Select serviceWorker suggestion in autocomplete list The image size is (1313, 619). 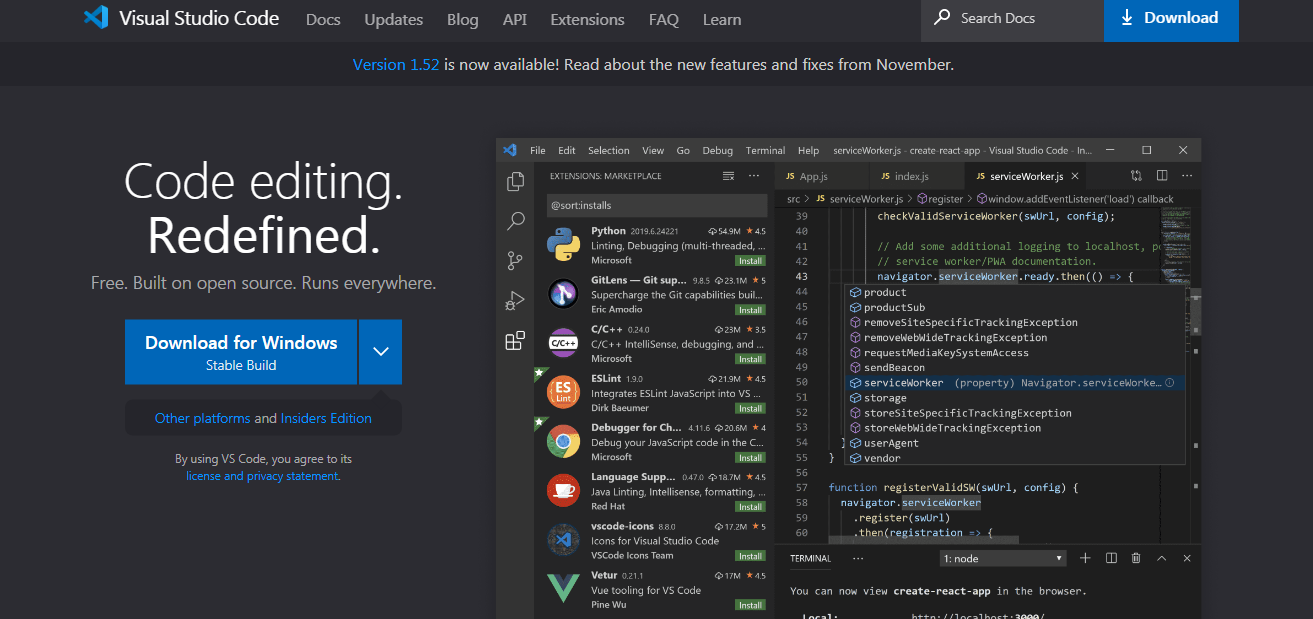coord(1014,383)
